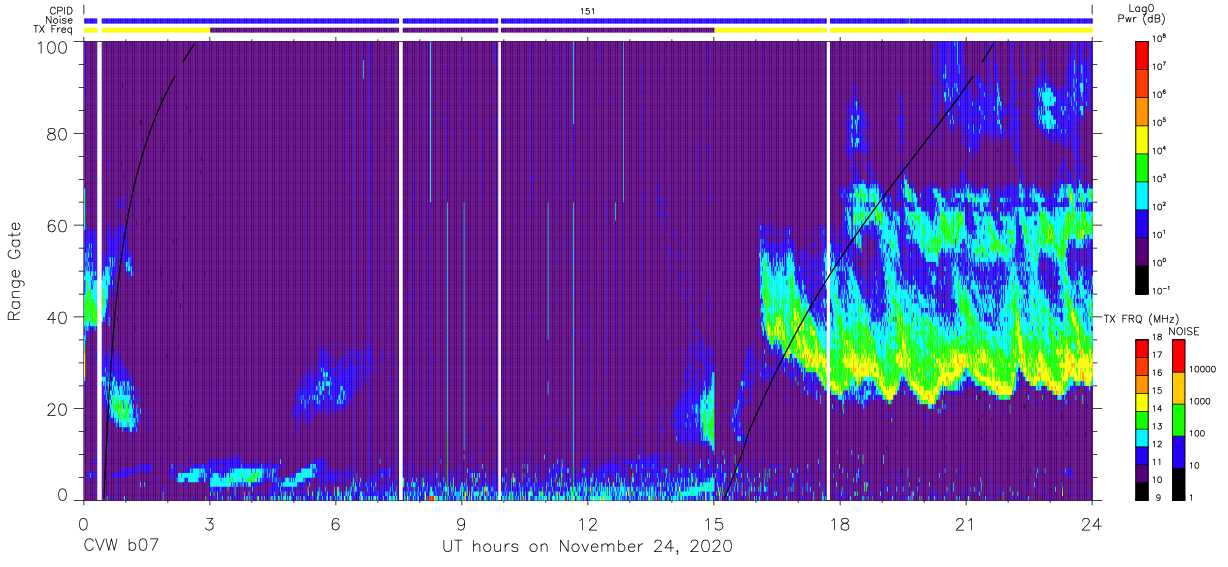
Task: Click the 6 hour x-axis tick label
Action: (x=335, y=522)
